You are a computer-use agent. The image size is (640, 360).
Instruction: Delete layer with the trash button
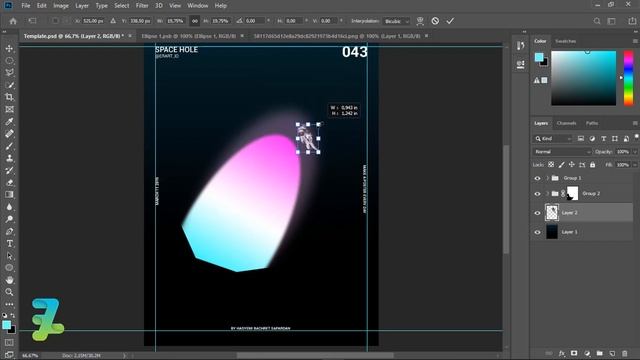(x=624, y=353)
